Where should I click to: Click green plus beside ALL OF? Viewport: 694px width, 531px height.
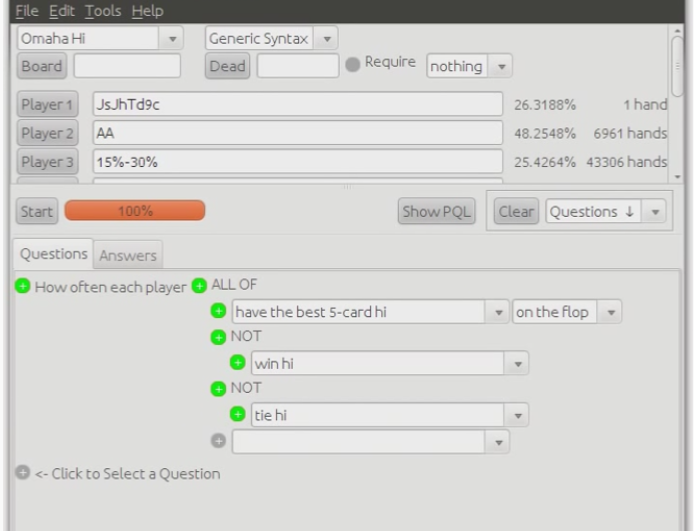199,286
